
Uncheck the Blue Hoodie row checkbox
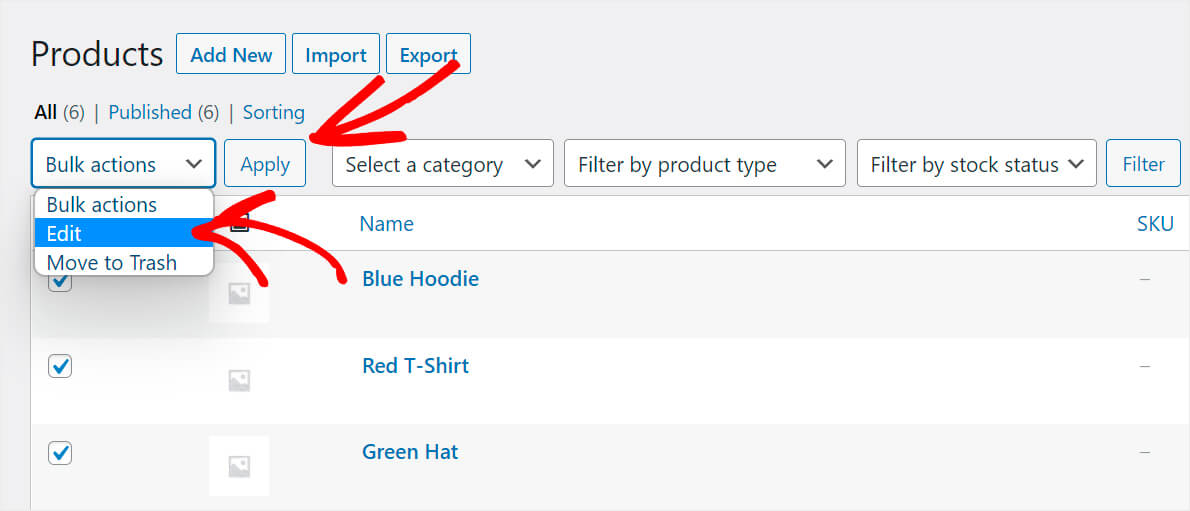click(x=60, y=282)
